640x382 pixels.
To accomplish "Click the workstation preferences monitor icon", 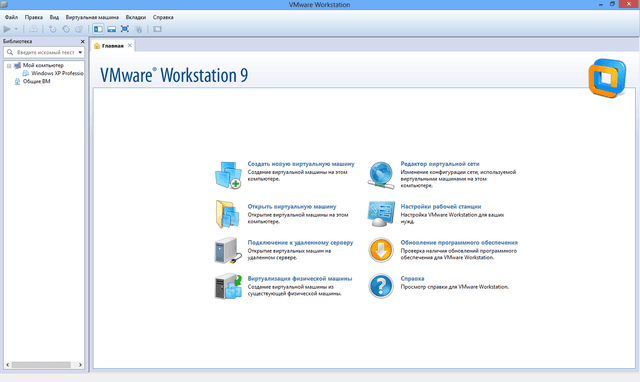I will [x=381, y=213].
